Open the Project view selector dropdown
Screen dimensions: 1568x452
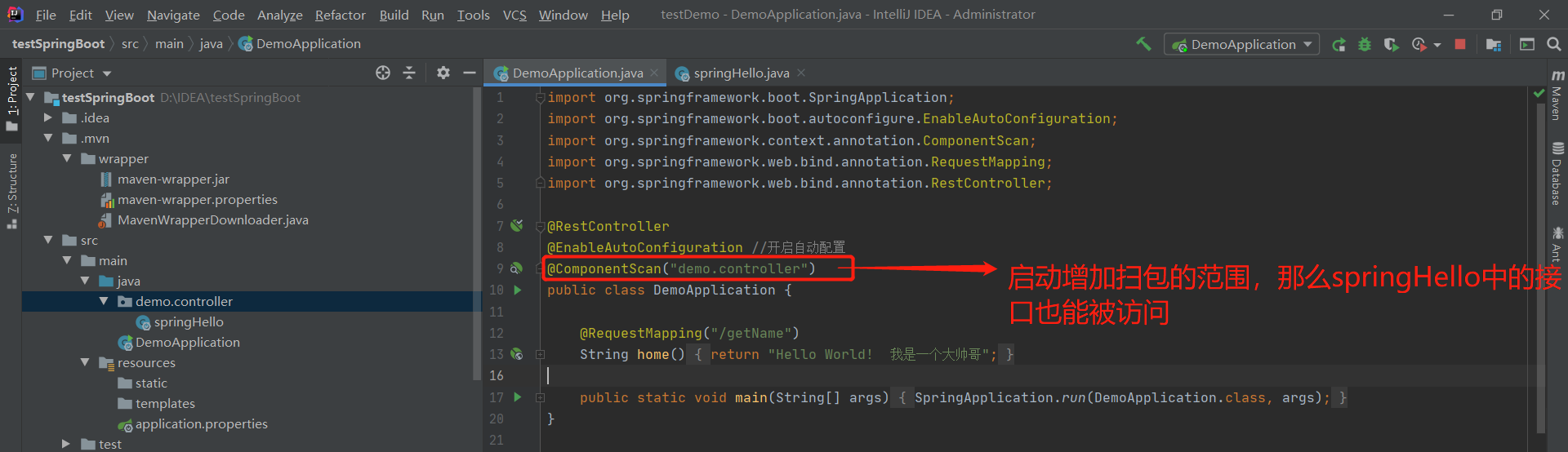point(72,73)
